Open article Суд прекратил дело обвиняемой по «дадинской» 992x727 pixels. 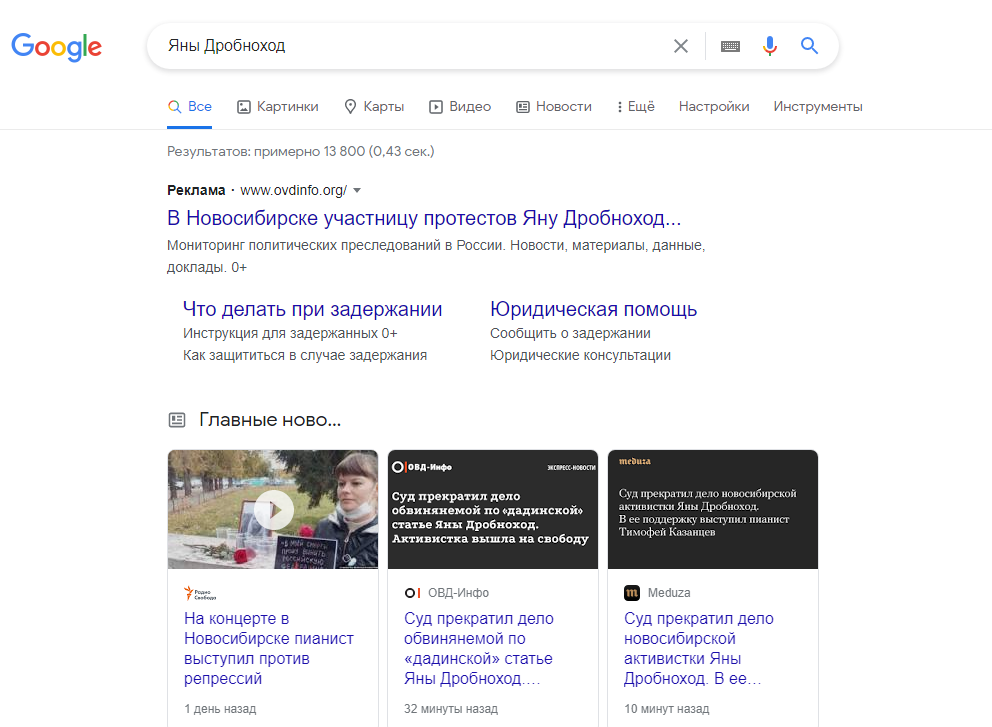(479, 648)
